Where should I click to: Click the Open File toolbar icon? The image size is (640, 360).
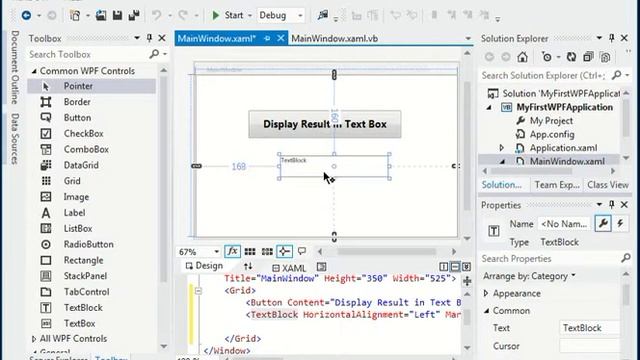pos(101,16)
